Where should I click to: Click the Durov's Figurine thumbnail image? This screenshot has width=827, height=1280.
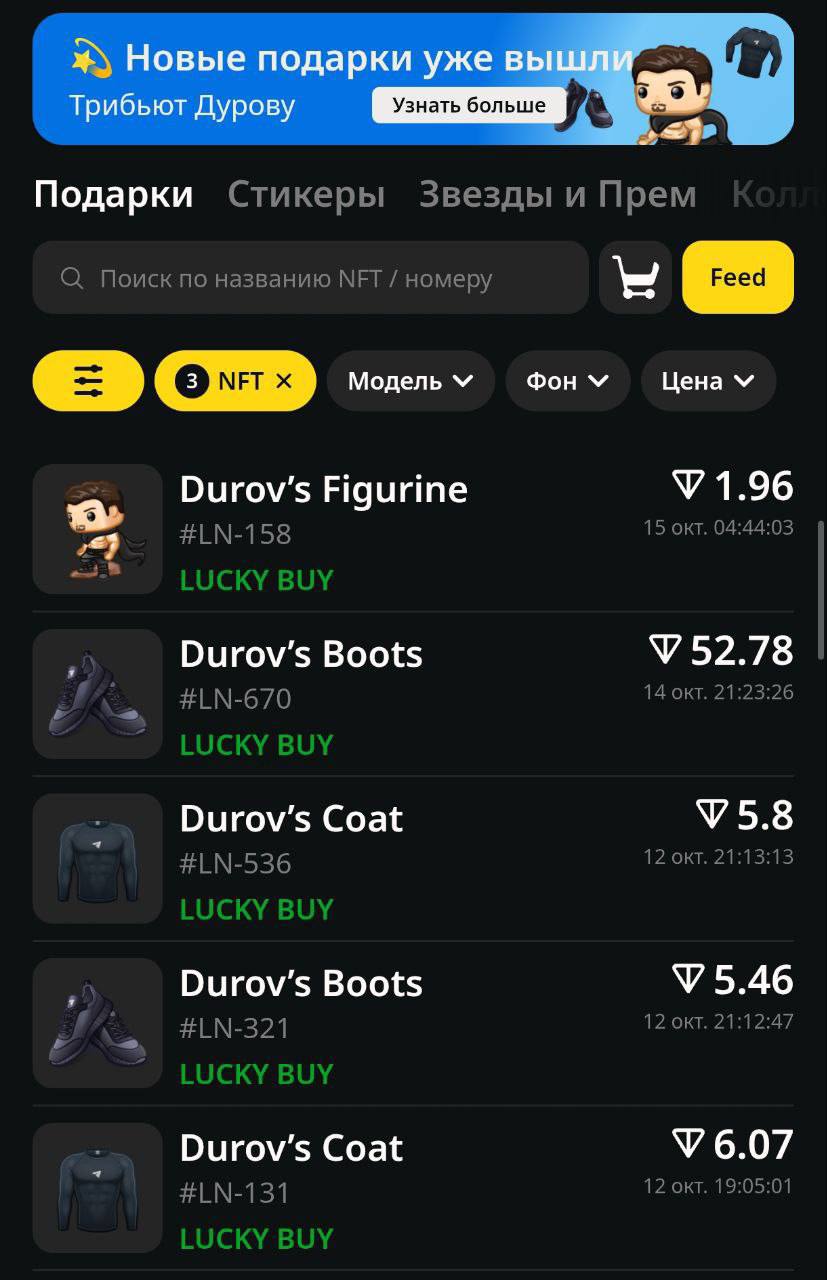(x=97, y=529)
